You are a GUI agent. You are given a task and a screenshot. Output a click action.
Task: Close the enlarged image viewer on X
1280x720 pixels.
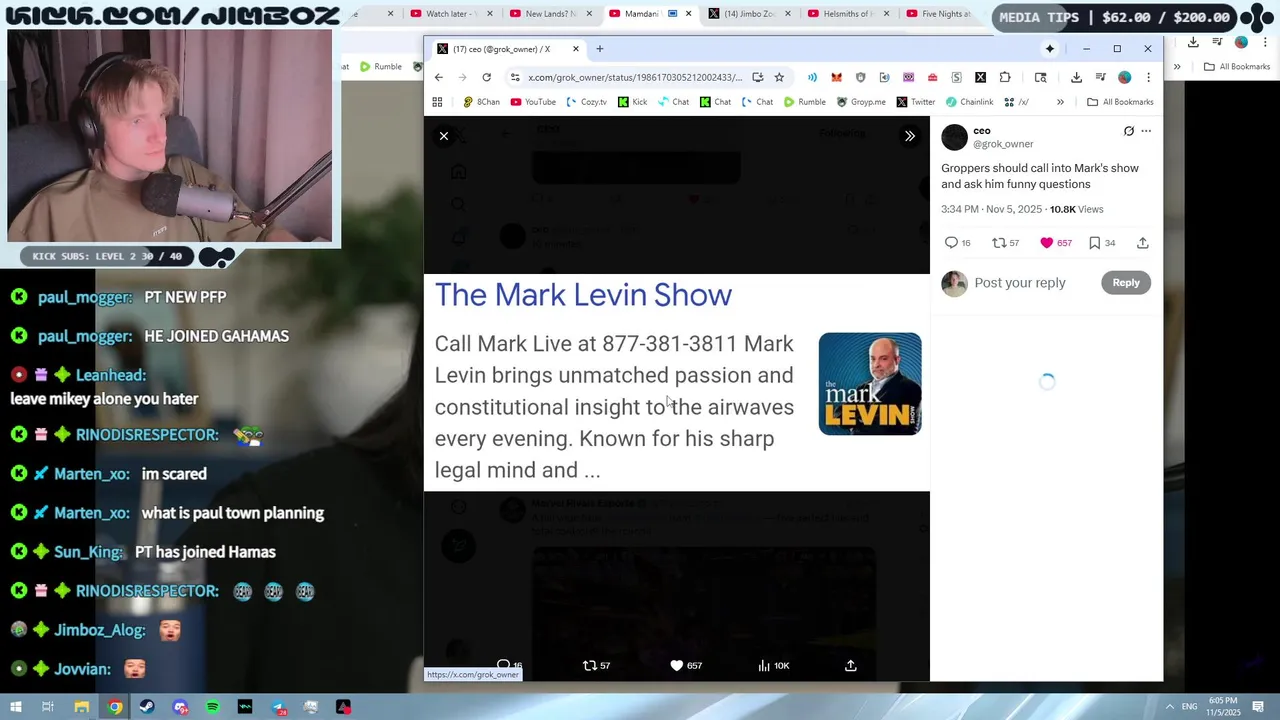[x=444, y=136]
